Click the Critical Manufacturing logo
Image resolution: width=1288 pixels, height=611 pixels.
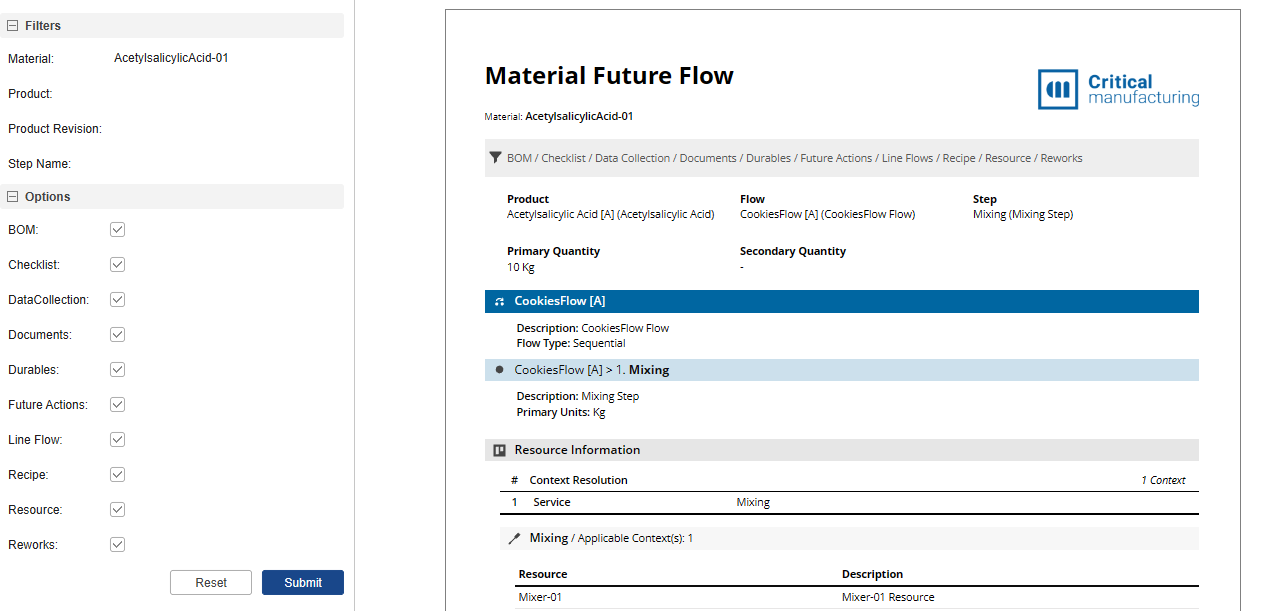pyautogui.click(x=1117, y=88)
